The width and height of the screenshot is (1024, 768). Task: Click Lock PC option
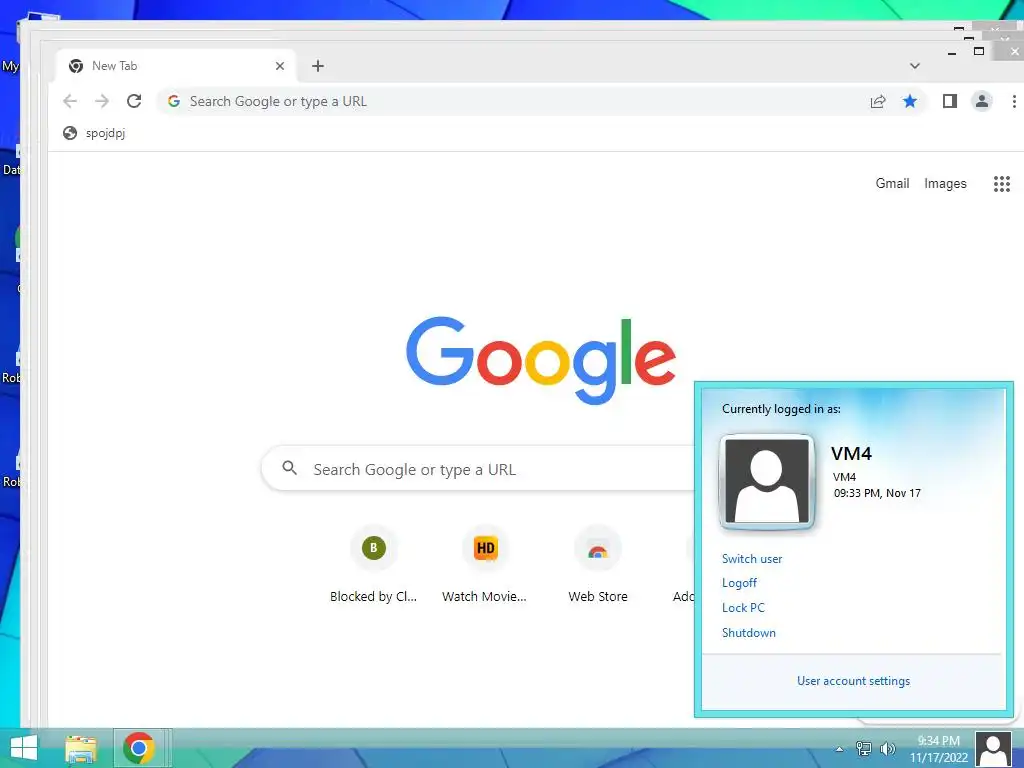tap(743, 607)
